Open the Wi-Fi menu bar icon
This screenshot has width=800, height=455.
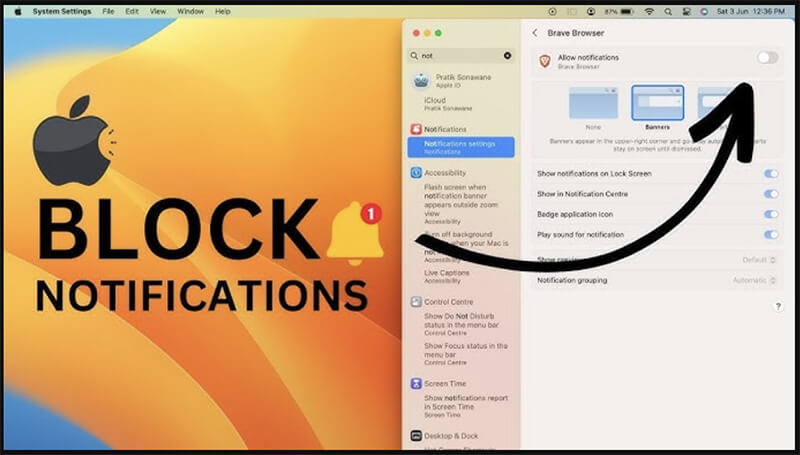[x=649, y=11]
